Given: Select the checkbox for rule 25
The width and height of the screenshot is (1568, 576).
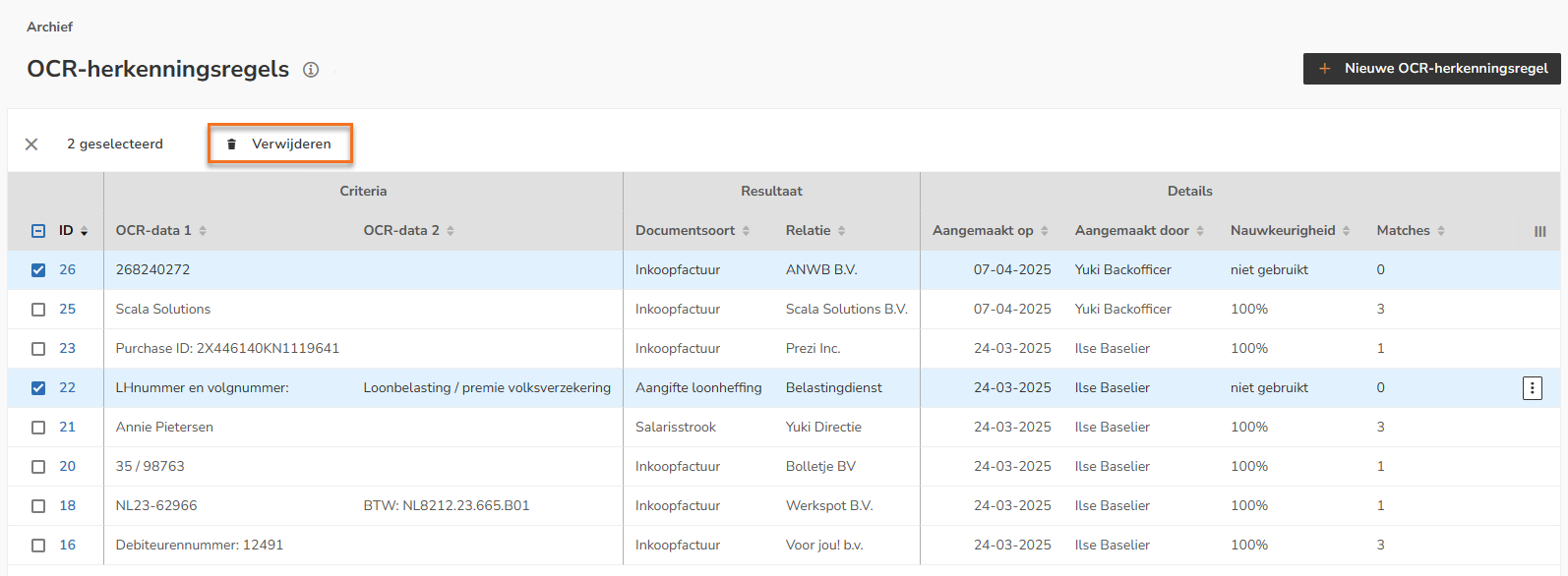Looking at the screenshot, I should [38, 310].
